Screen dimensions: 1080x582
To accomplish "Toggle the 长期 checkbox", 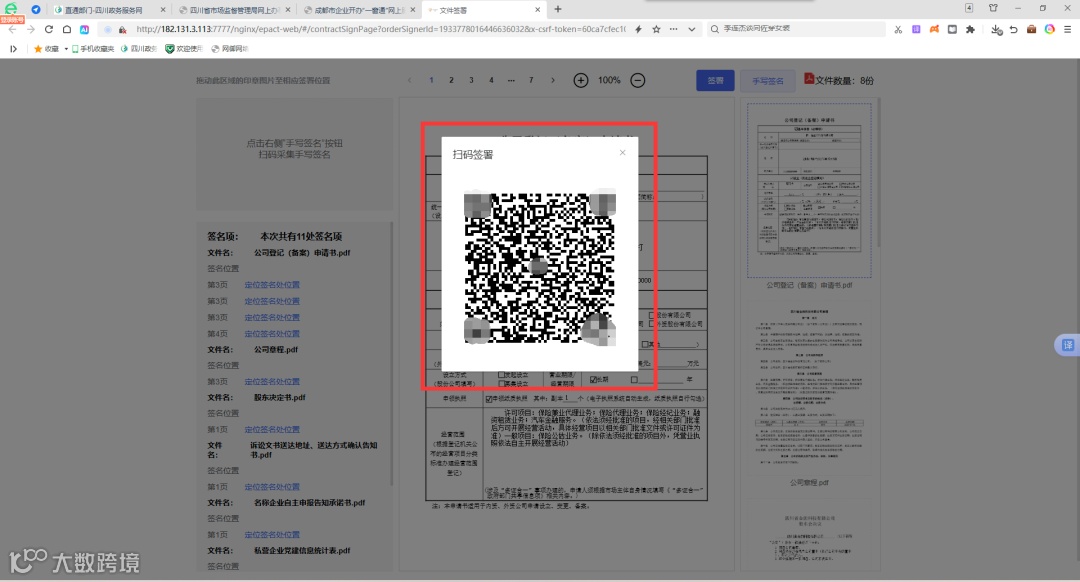I will 593,380.
